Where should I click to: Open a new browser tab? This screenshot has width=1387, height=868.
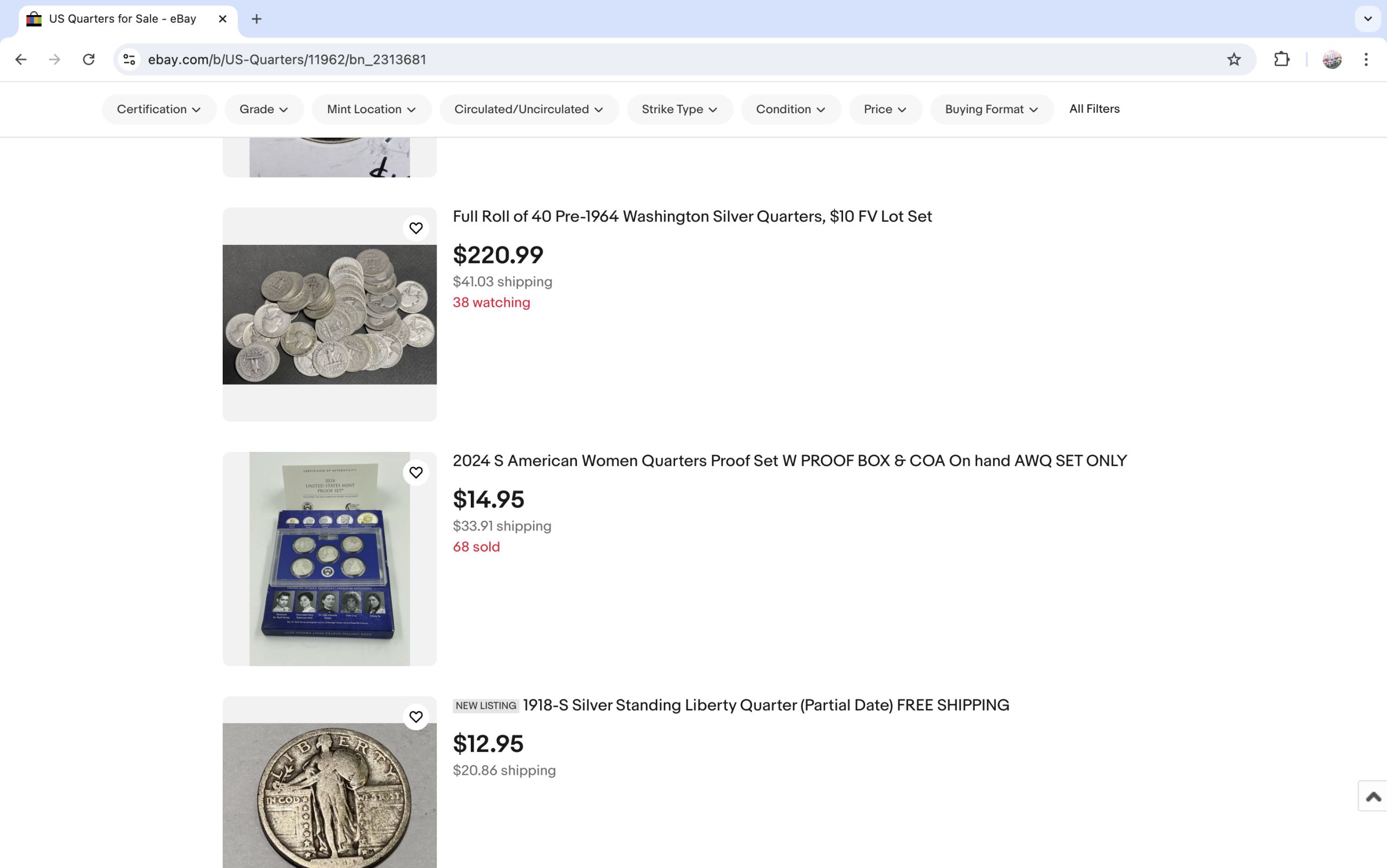click(257, 19)
